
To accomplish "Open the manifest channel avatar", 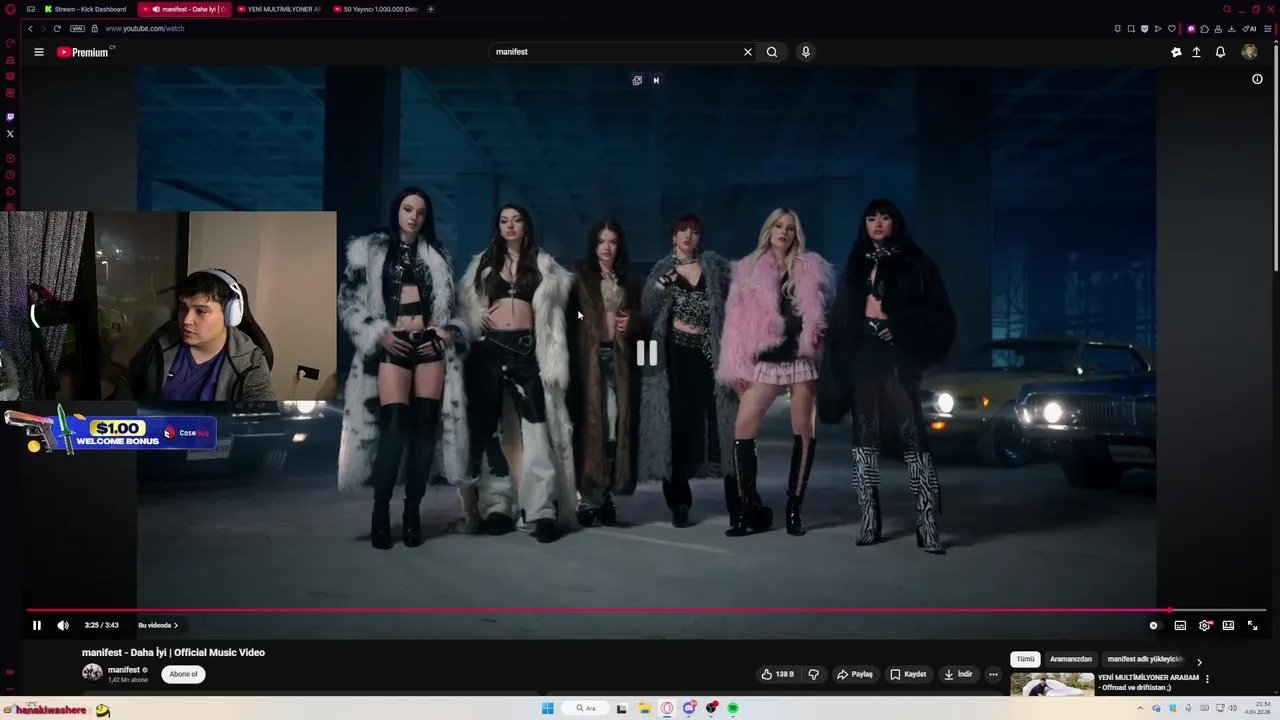I will (x=92, y=673).
